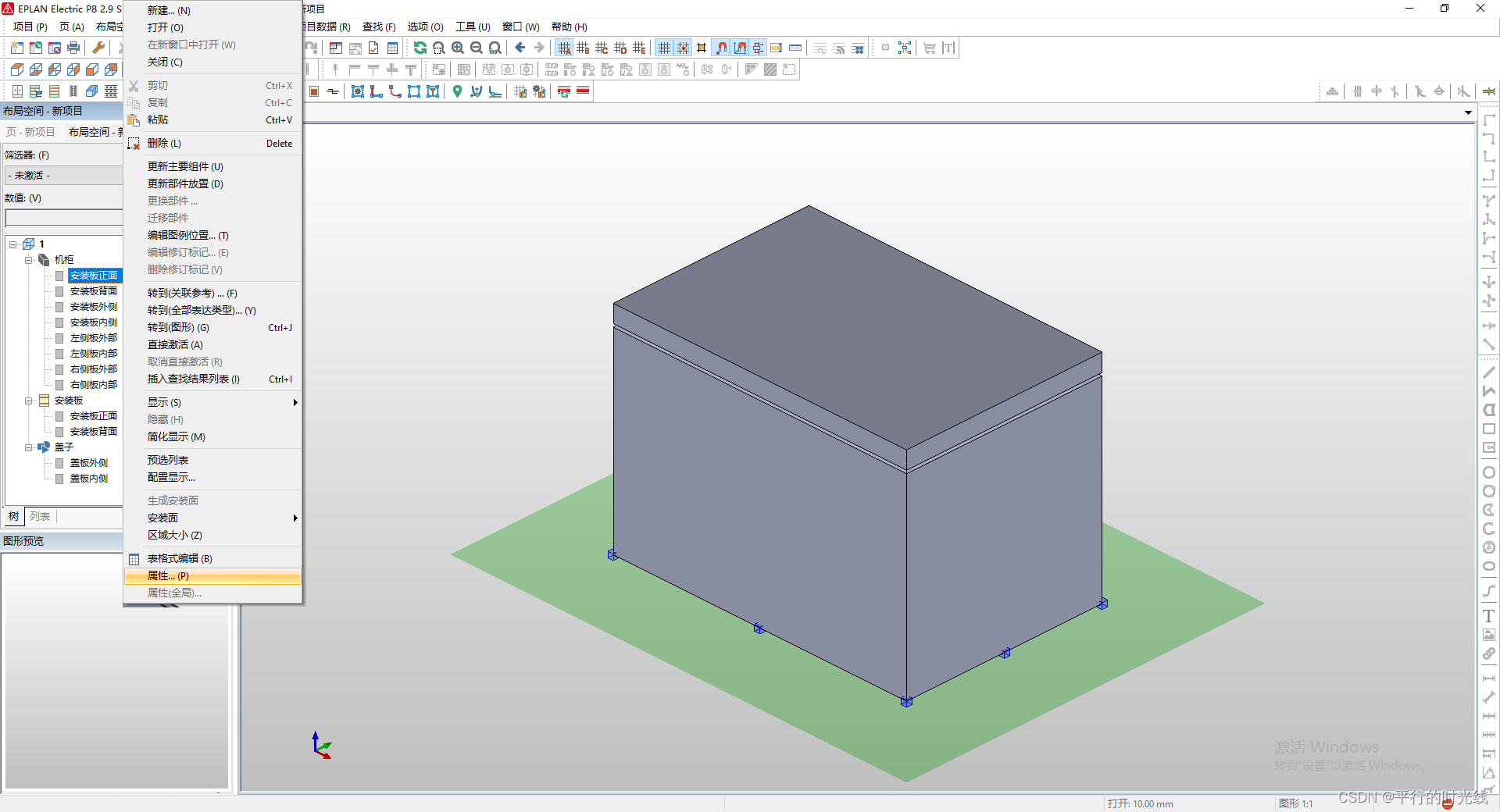Select 左侧板外部 in tree
1500x812 pixels.
click(94, 338)
